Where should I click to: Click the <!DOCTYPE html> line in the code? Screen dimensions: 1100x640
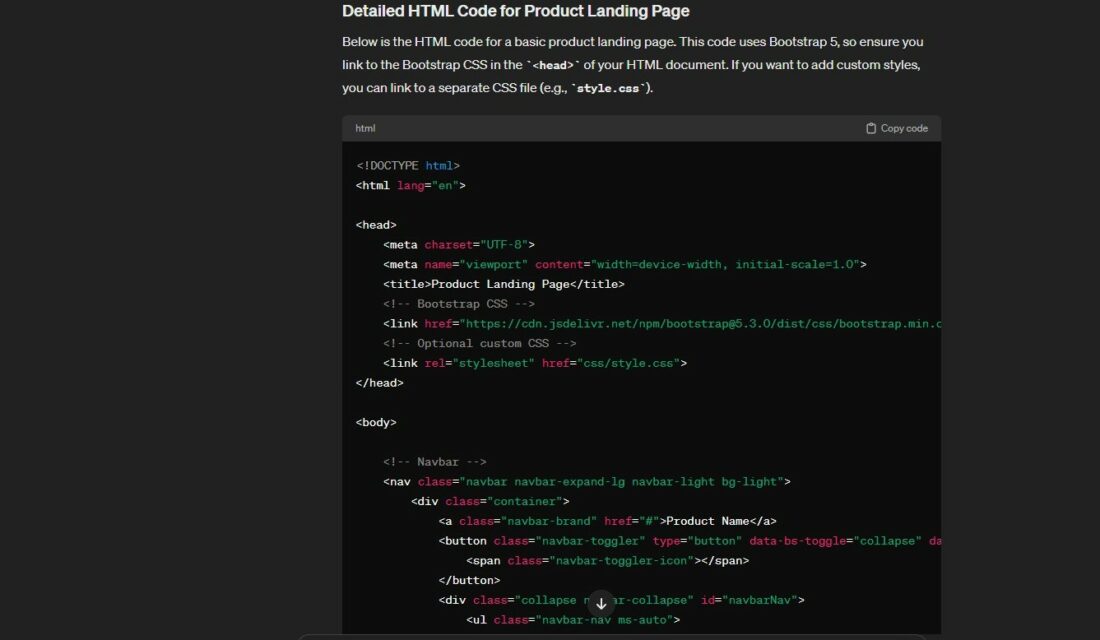[408, 165]
